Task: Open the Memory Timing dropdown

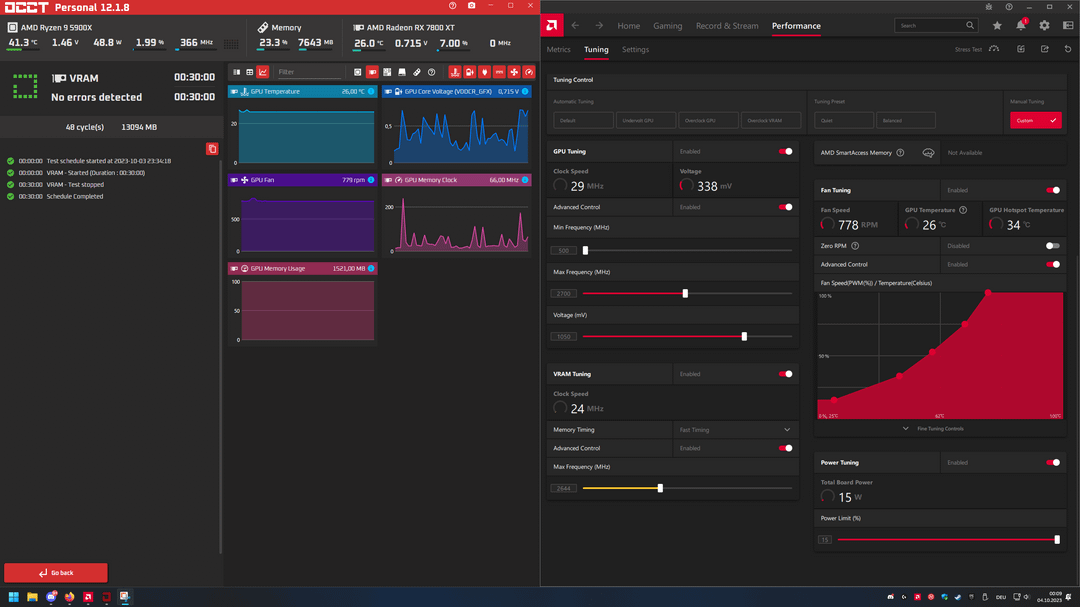Action: click(x=735, y=430)
